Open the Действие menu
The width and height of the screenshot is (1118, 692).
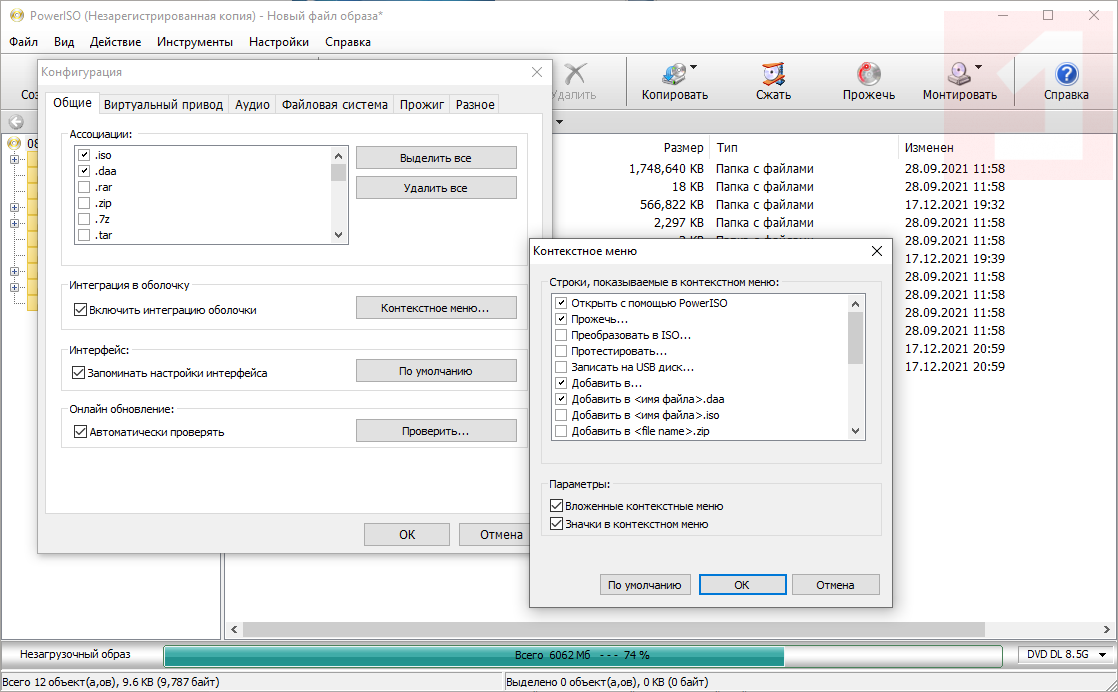(x=116, y=42)
